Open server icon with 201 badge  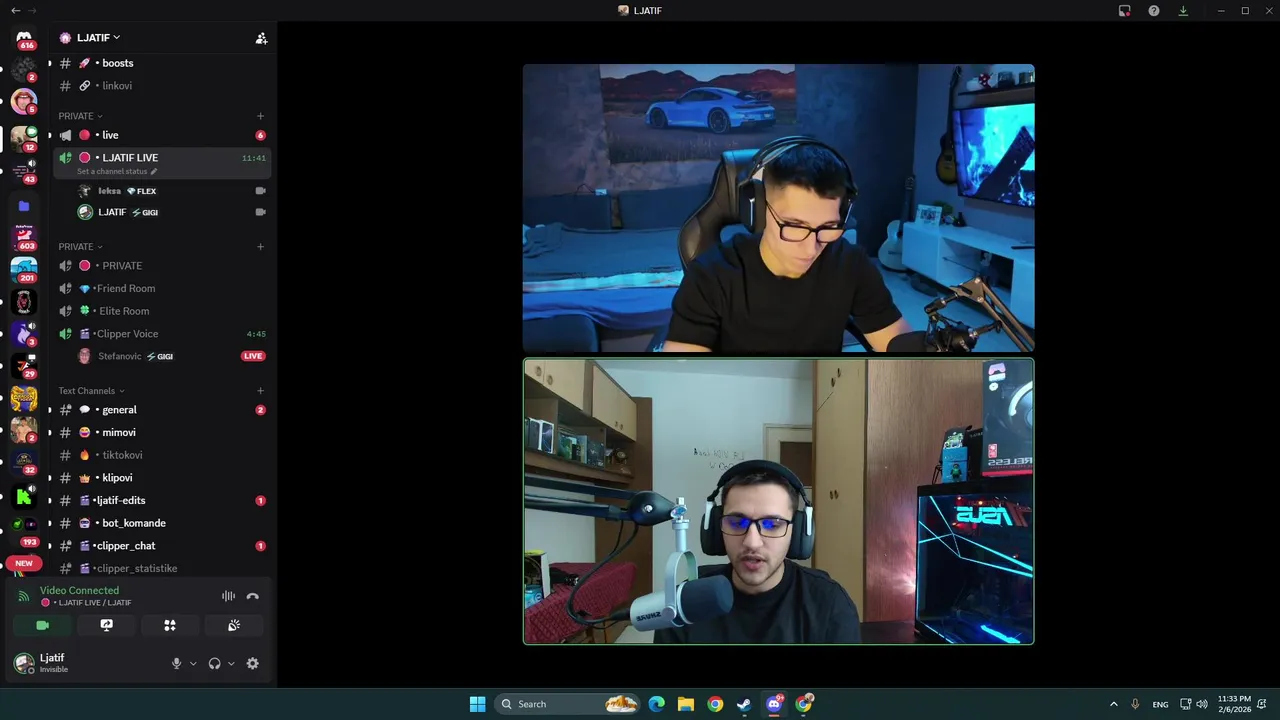[24, 270]
